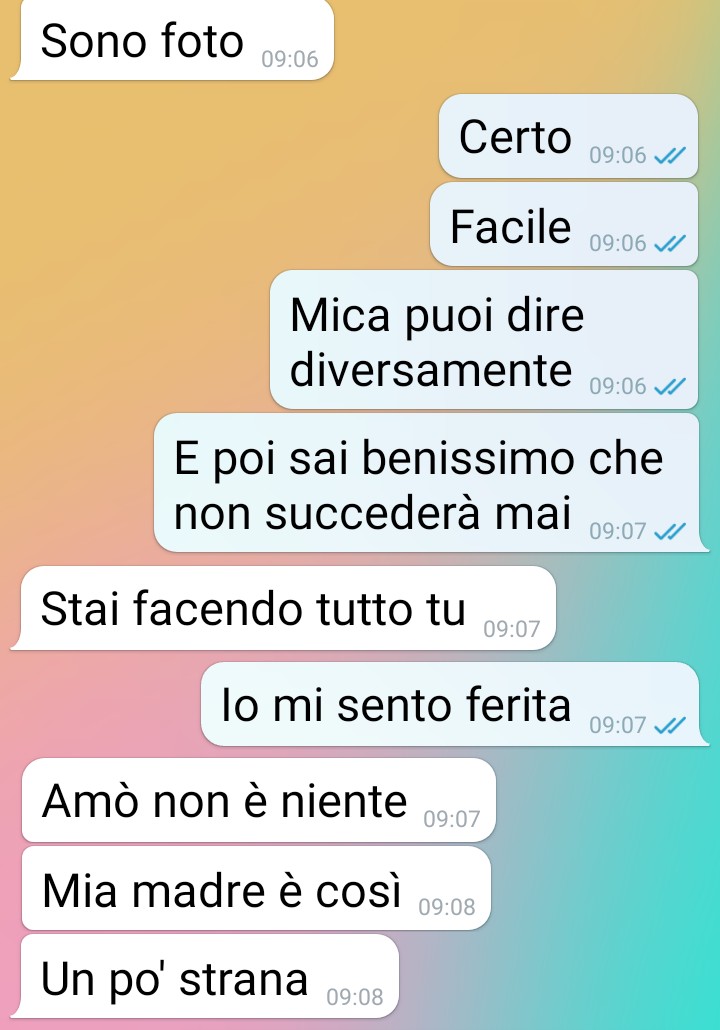Screen dimensions: 720x1030
Task: Select the 'Certo' message bubble
Action: 568,136
